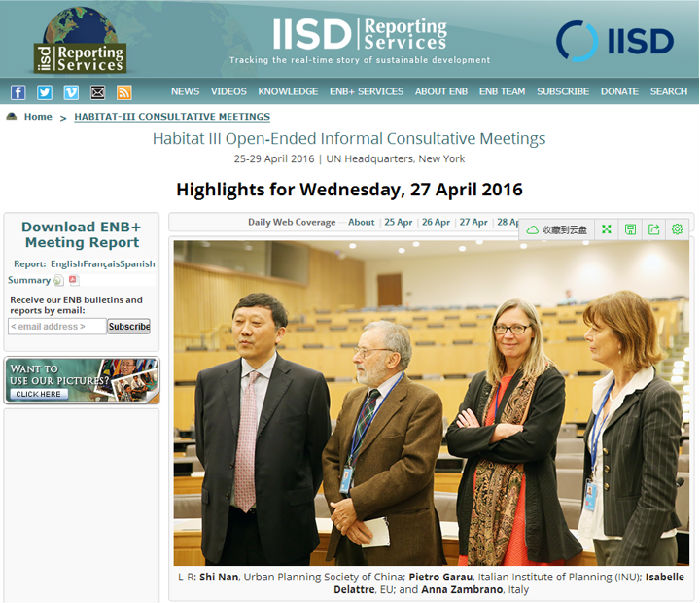Click the IISD Reporting Services center banner
Viewport: 700px width, 603px height.
point(360,41)
